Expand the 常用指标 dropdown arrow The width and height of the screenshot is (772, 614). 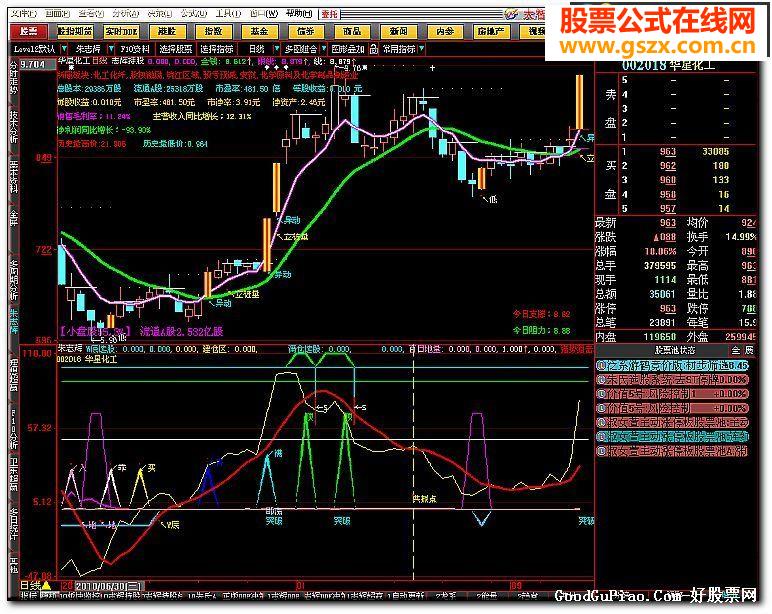tap(421, 49)
